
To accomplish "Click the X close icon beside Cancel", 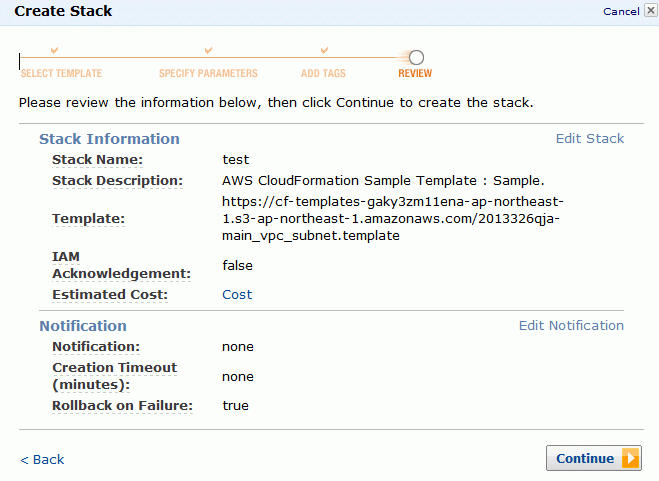I will coord(651,11).
